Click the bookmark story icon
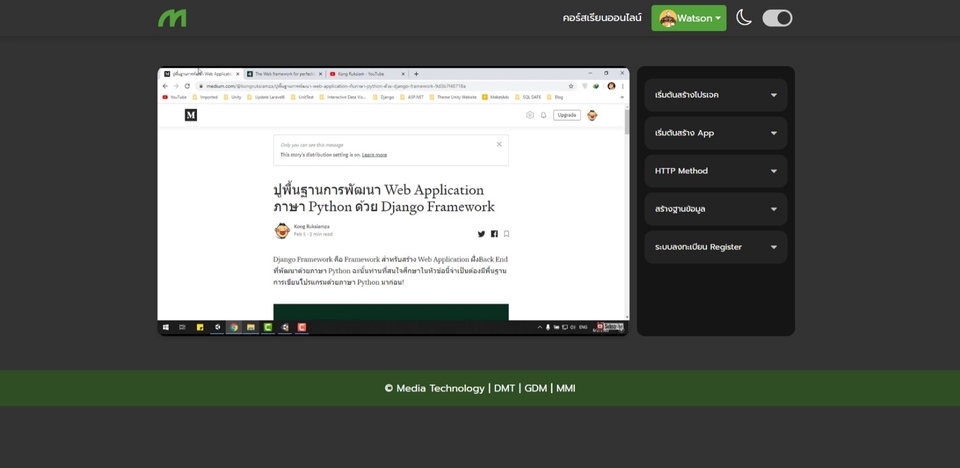This screenshot has height=468, width=960. point(506,234)
